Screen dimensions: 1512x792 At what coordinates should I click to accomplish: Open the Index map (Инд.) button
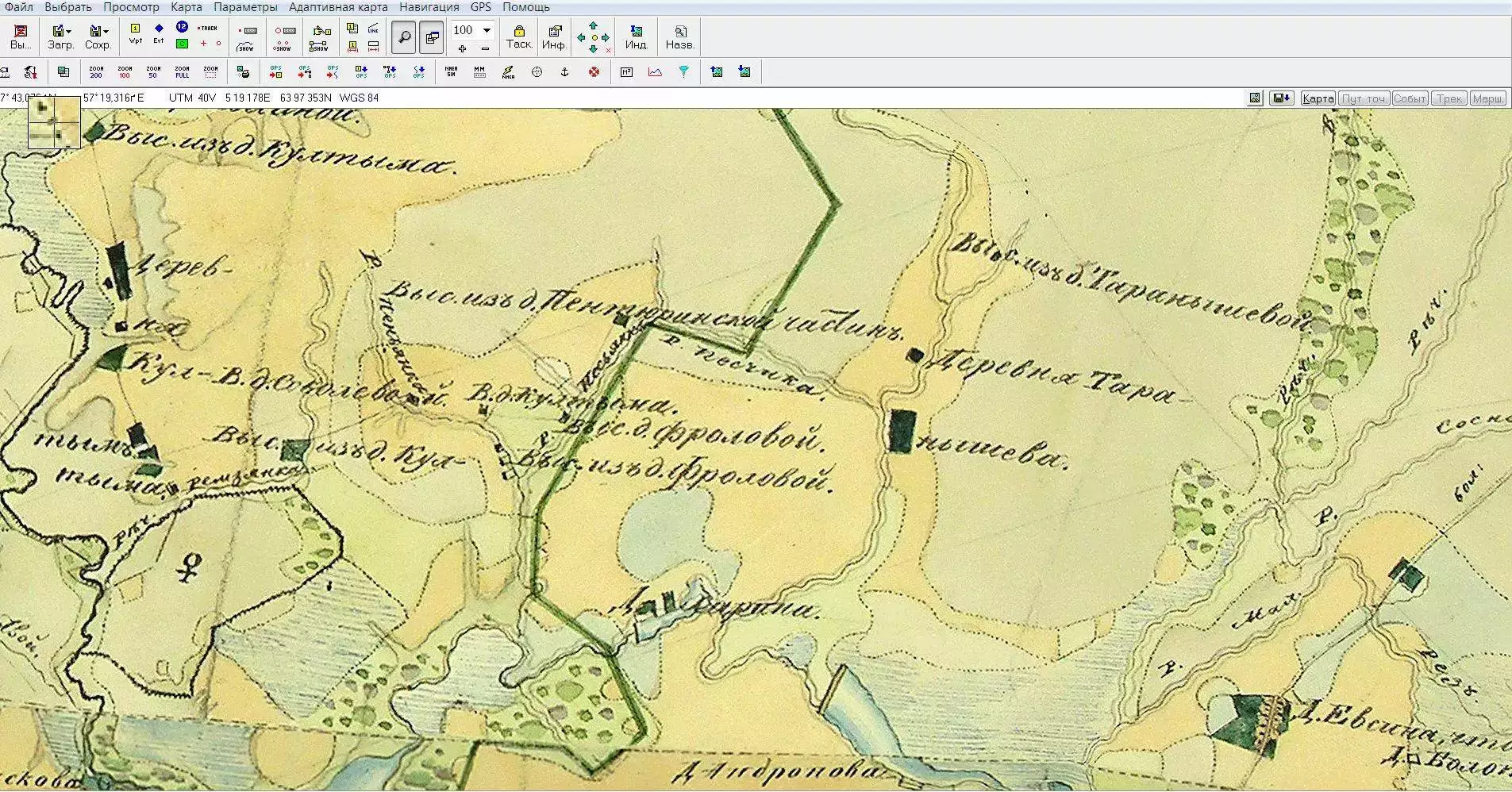636,37
